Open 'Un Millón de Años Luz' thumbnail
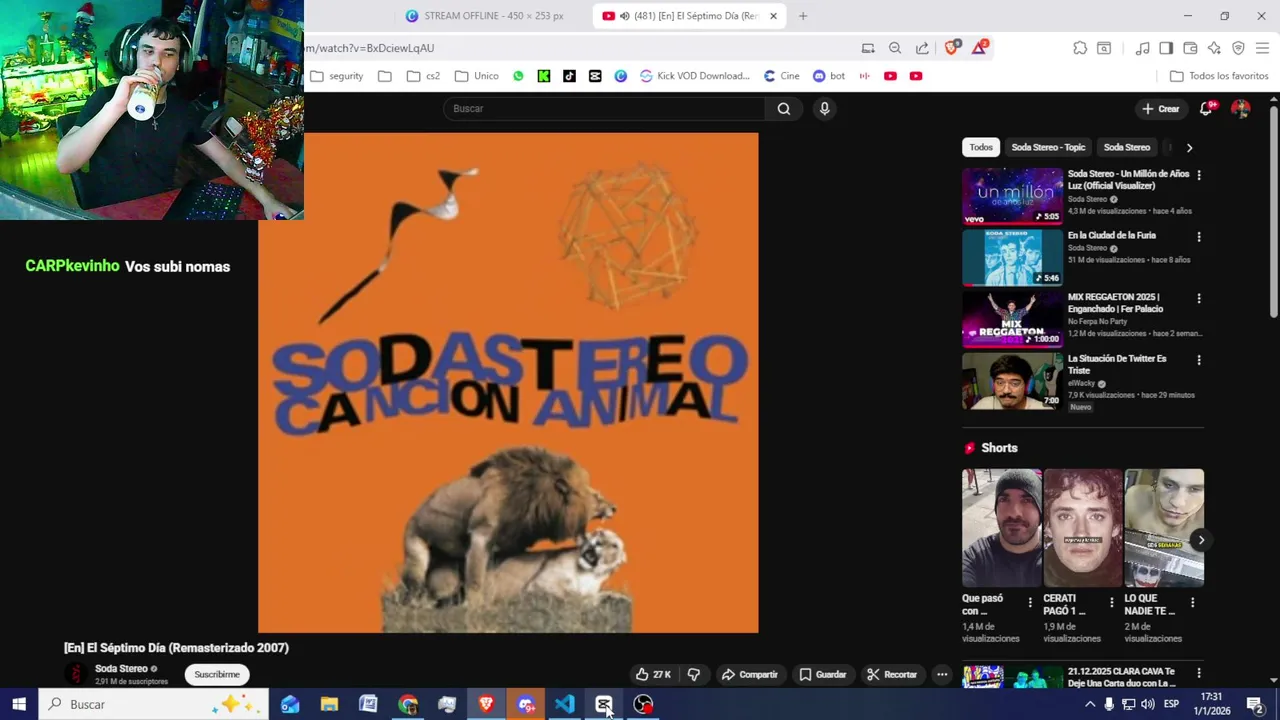The width and height of the screenshot is (1280, 720). tap(1012, 196)
